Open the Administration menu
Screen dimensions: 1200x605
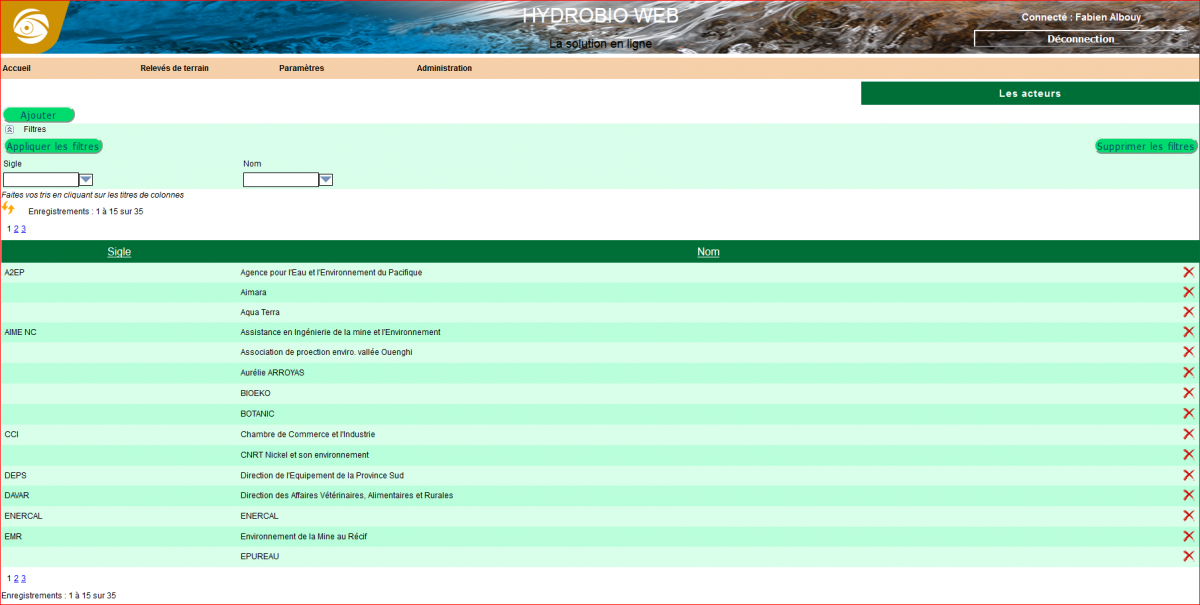click(444, 68)
